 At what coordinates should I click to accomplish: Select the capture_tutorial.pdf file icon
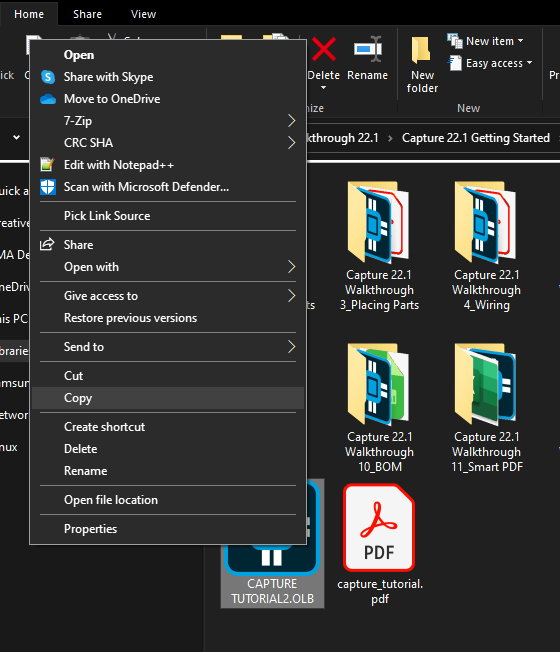pyautogui.click(x=379, y=528)
